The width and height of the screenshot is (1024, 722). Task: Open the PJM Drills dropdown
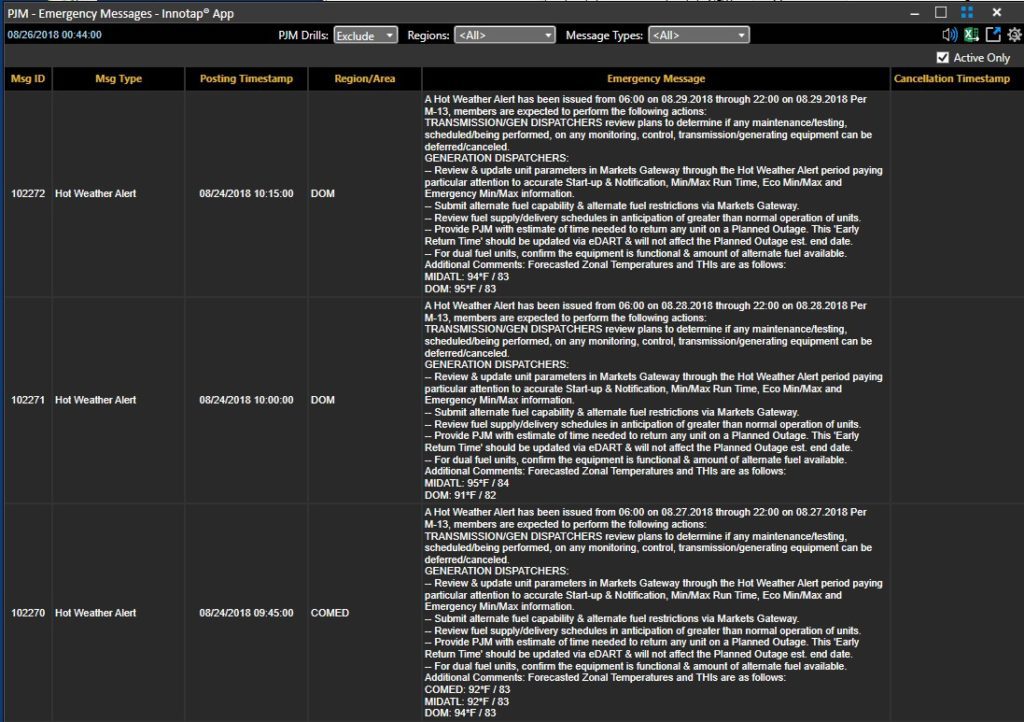(366, 35)
